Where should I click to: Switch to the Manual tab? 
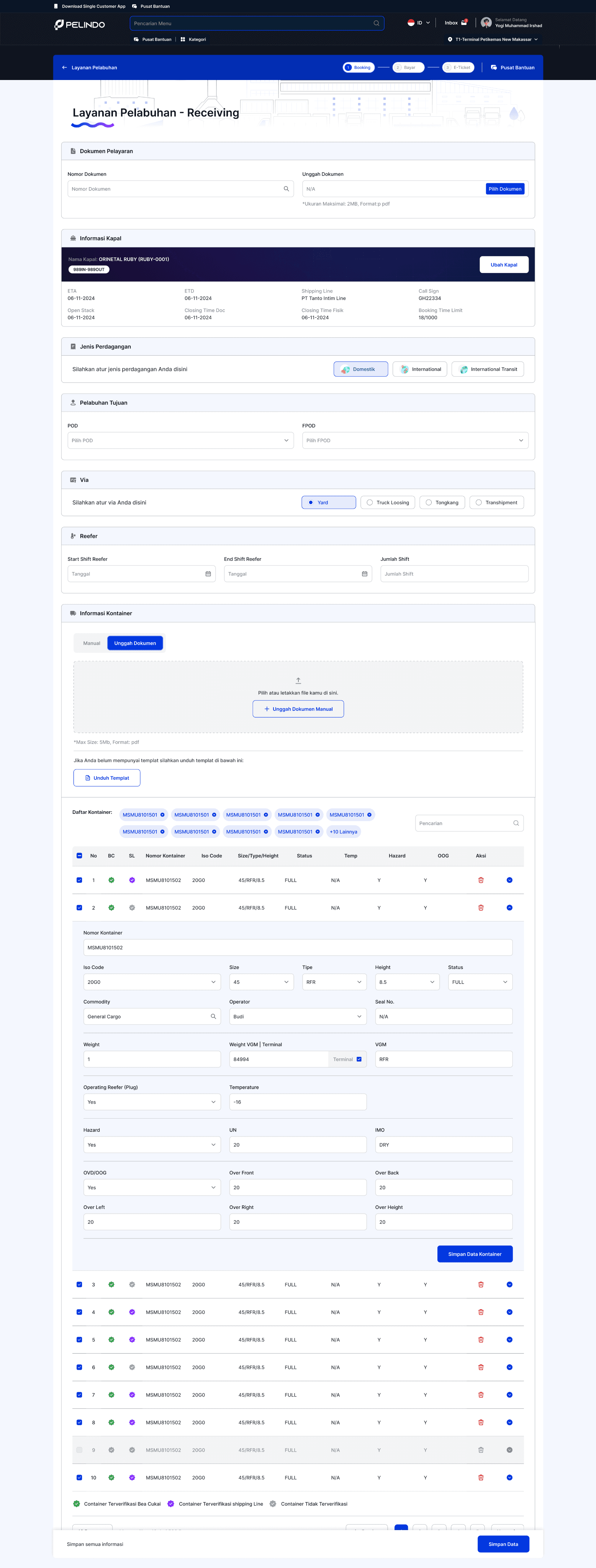pyautogui.click(x=91, y=644)
